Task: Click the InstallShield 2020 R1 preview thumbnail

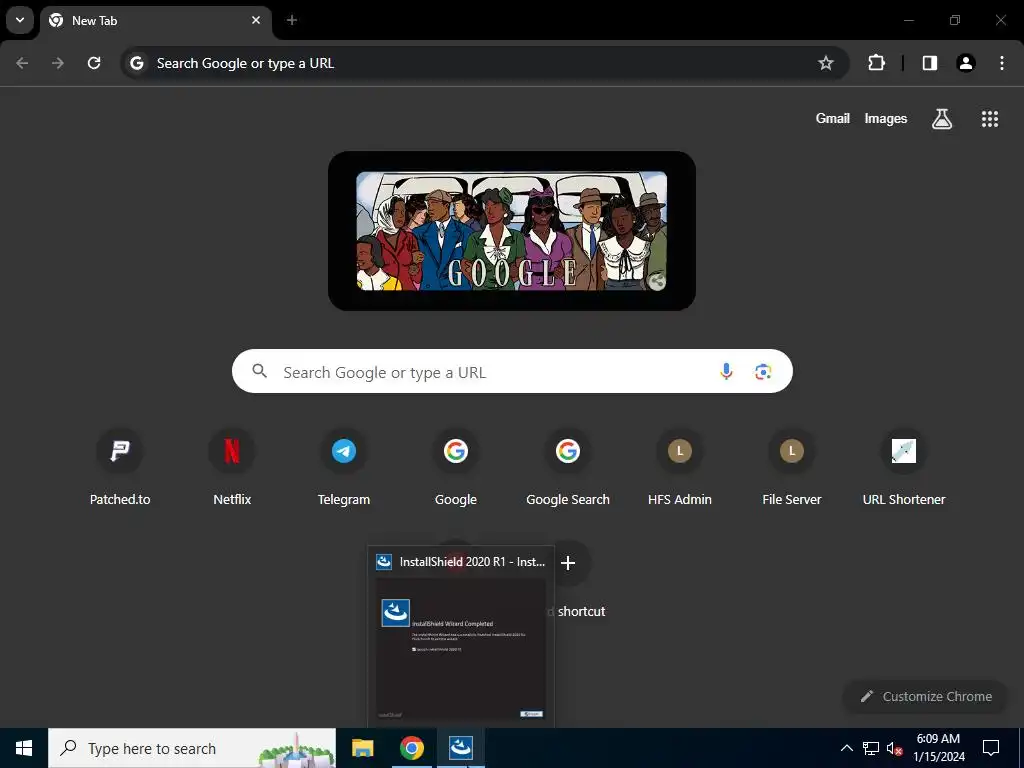Action: tap(460, 649)
